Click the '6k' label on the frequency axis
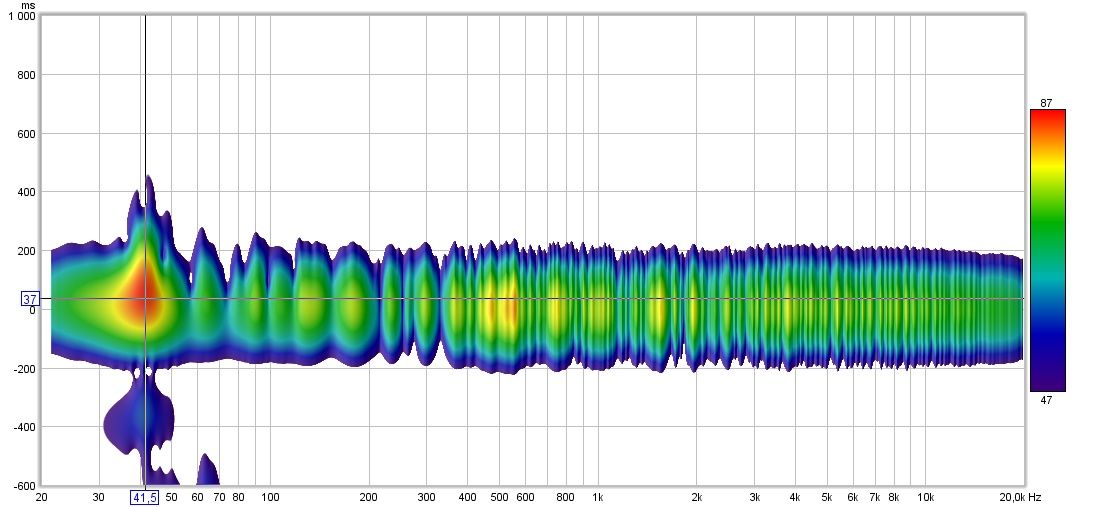This screenshot has width=1095, height=507. pyautogui.click(x=853, y=497)
